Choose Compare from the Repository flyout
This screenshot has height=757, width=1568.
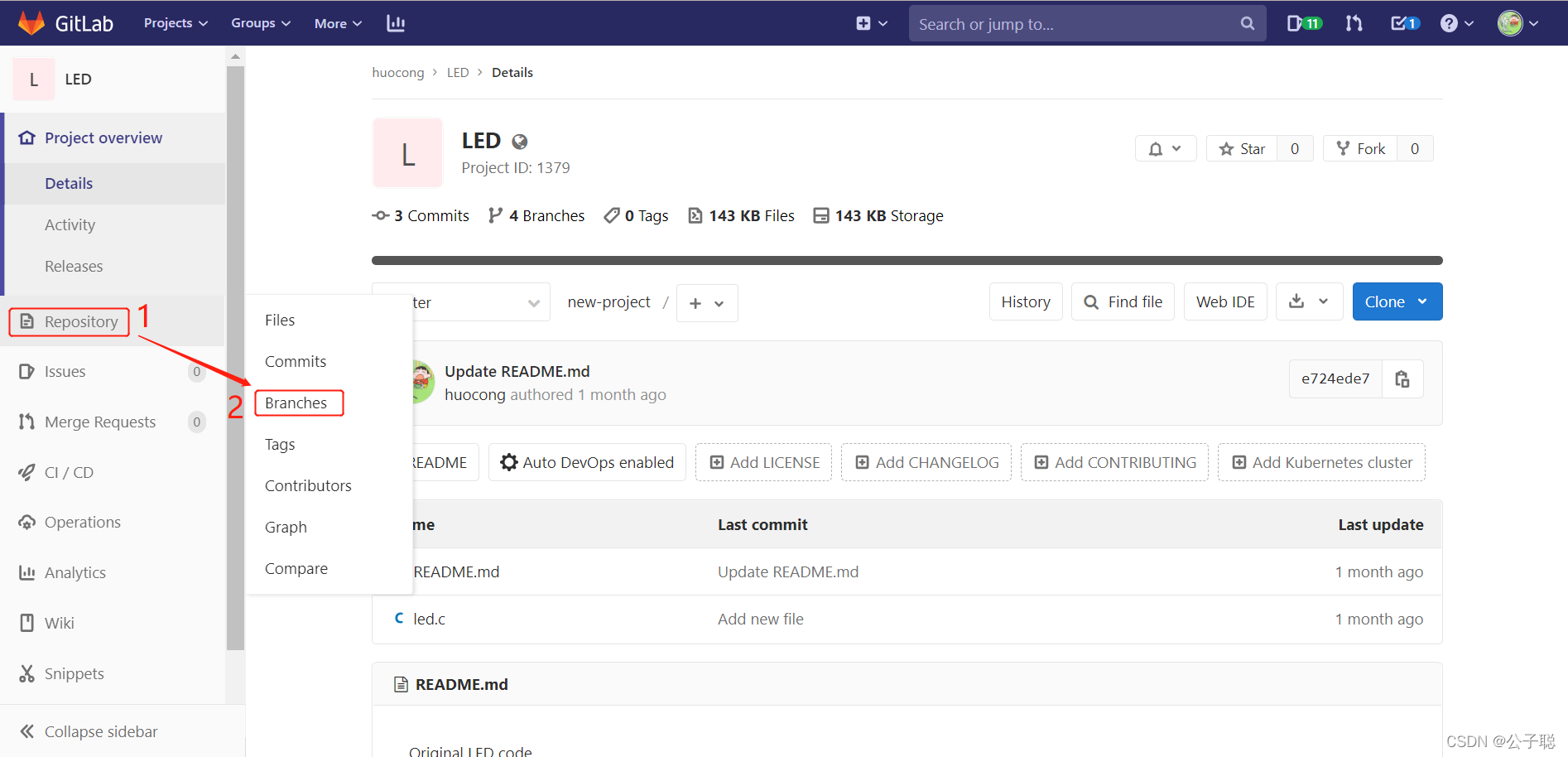click(x=296, y=568)
